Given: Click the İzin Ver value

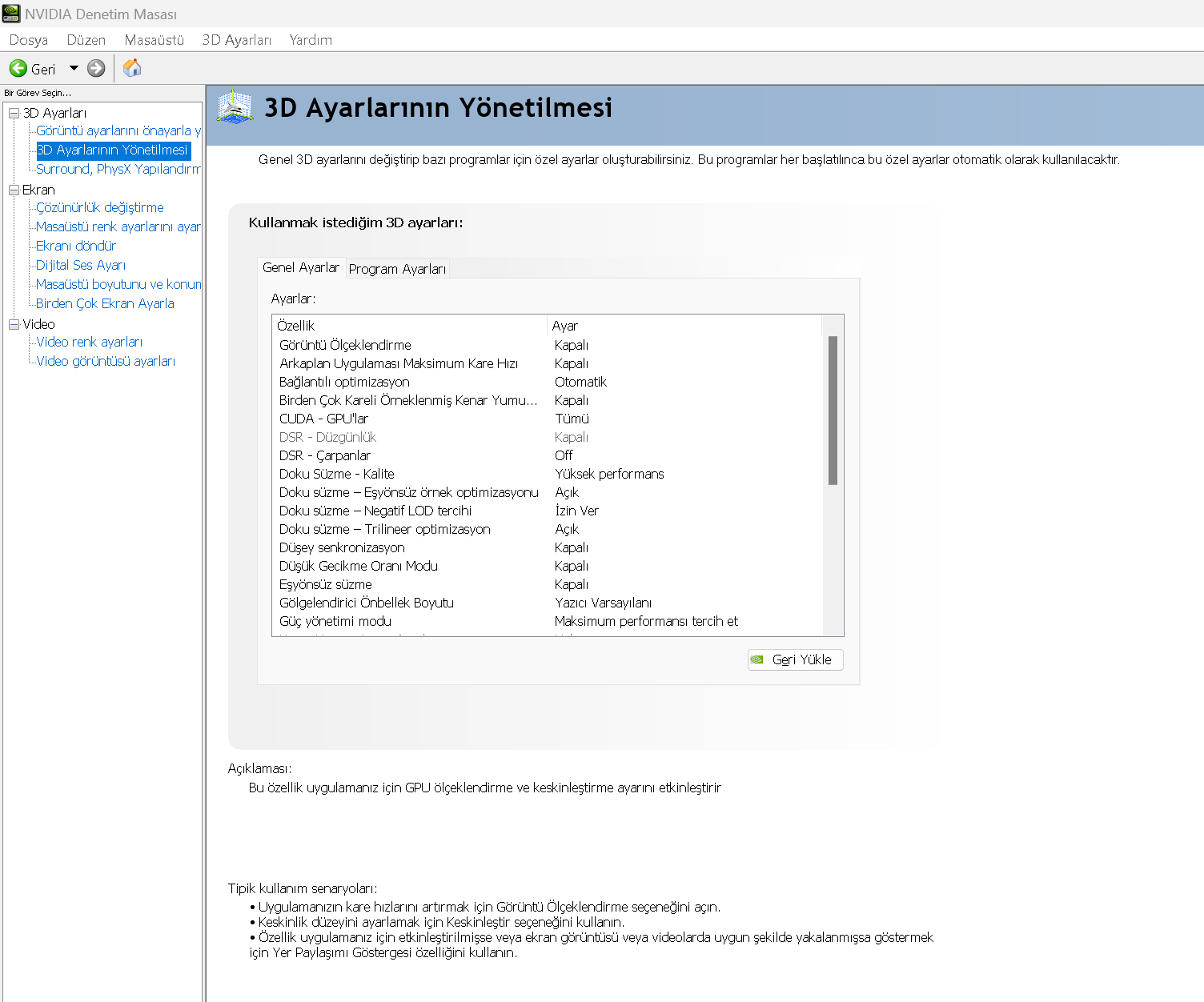Looking at the screenshot, I should pyautogui.click(x=576, y=511).
